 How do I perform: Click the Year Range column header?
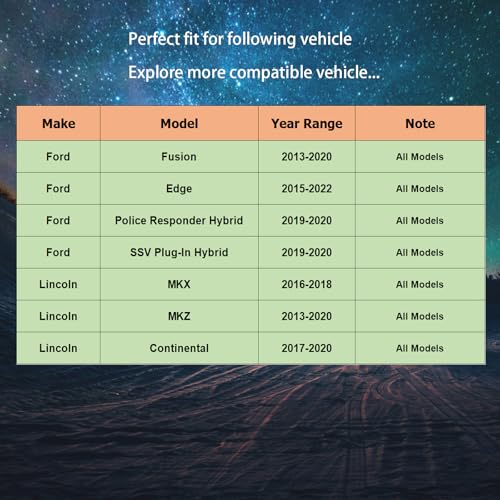click(307, 123)
